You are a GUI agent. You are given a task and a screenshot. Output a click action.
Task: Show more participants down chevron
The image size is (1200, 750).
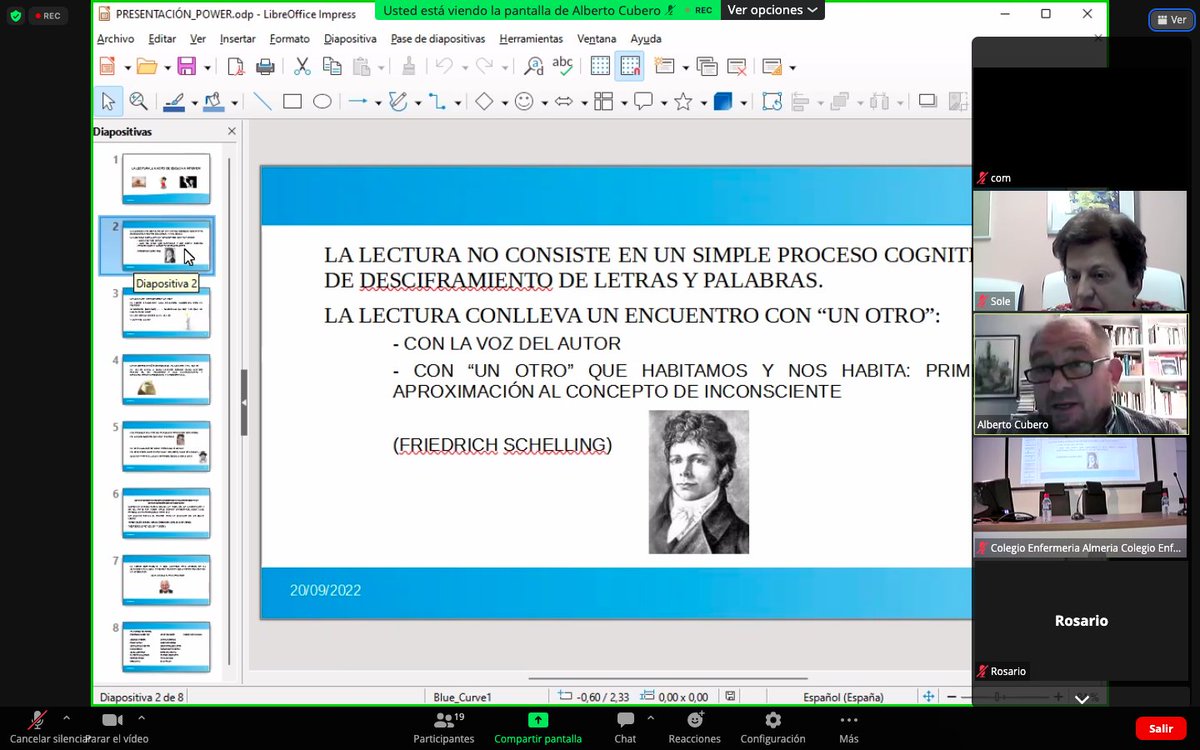click(1082, 700)
